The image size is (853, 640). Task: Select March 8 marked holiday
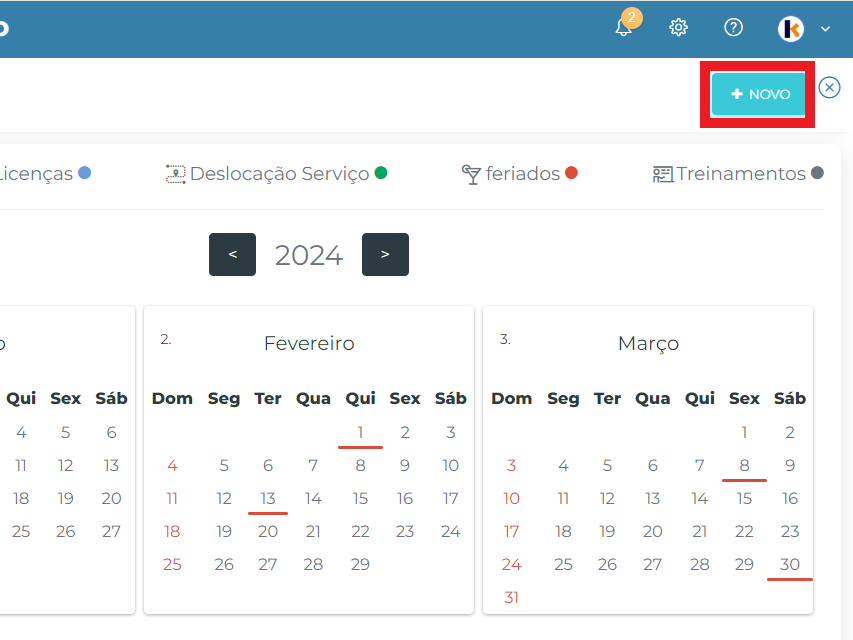point(744,465)
